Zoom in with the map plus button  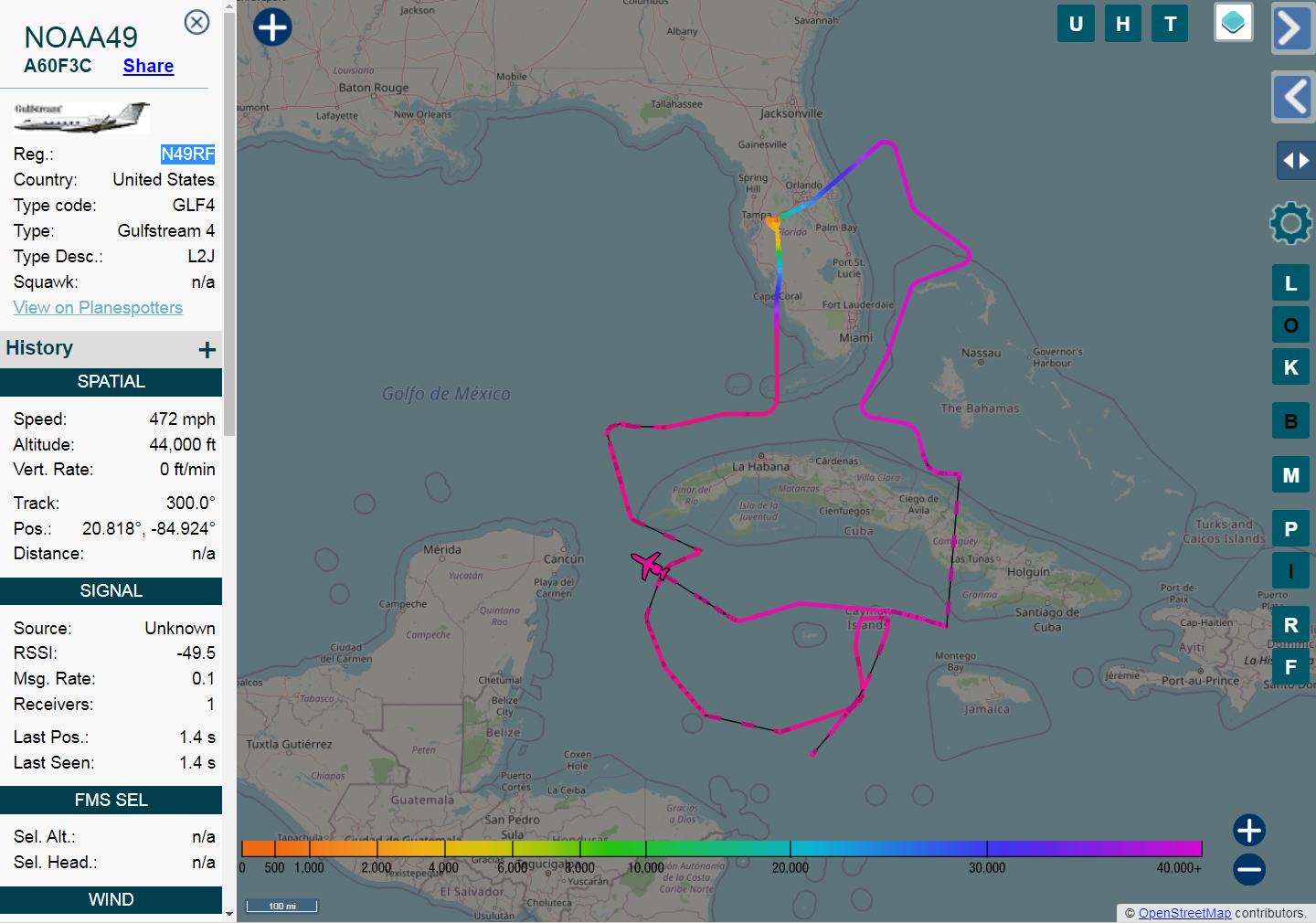click(x=1249, y=830)
